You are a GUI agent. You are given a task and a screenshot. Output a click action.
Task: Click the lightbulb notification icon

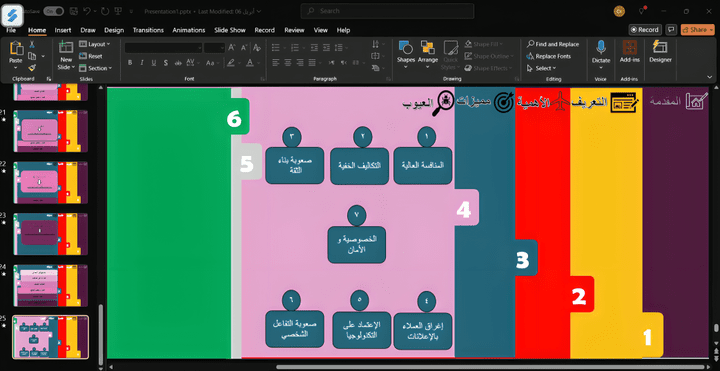[642, 11]
